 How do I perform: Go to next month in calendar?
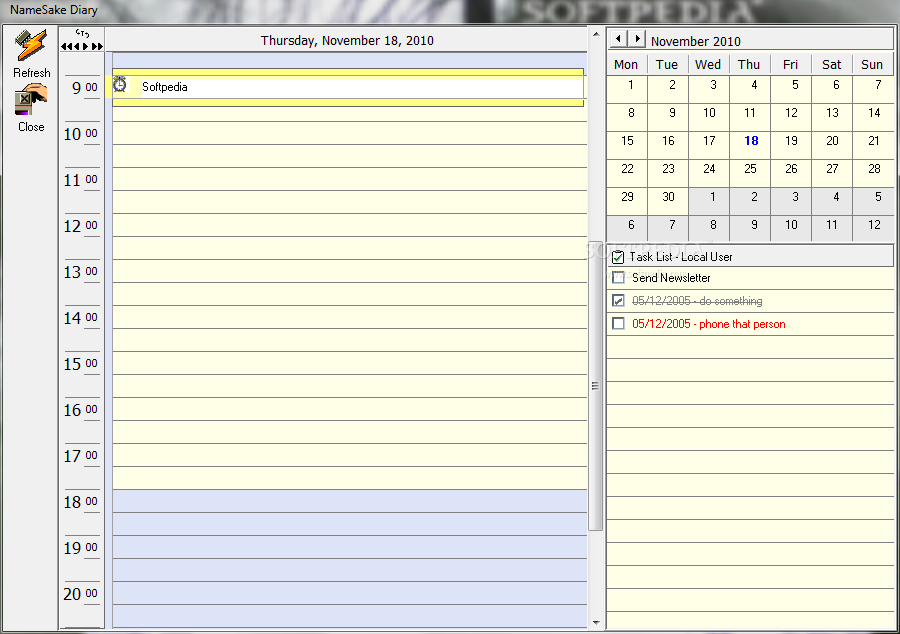click(x=637, y=39)
